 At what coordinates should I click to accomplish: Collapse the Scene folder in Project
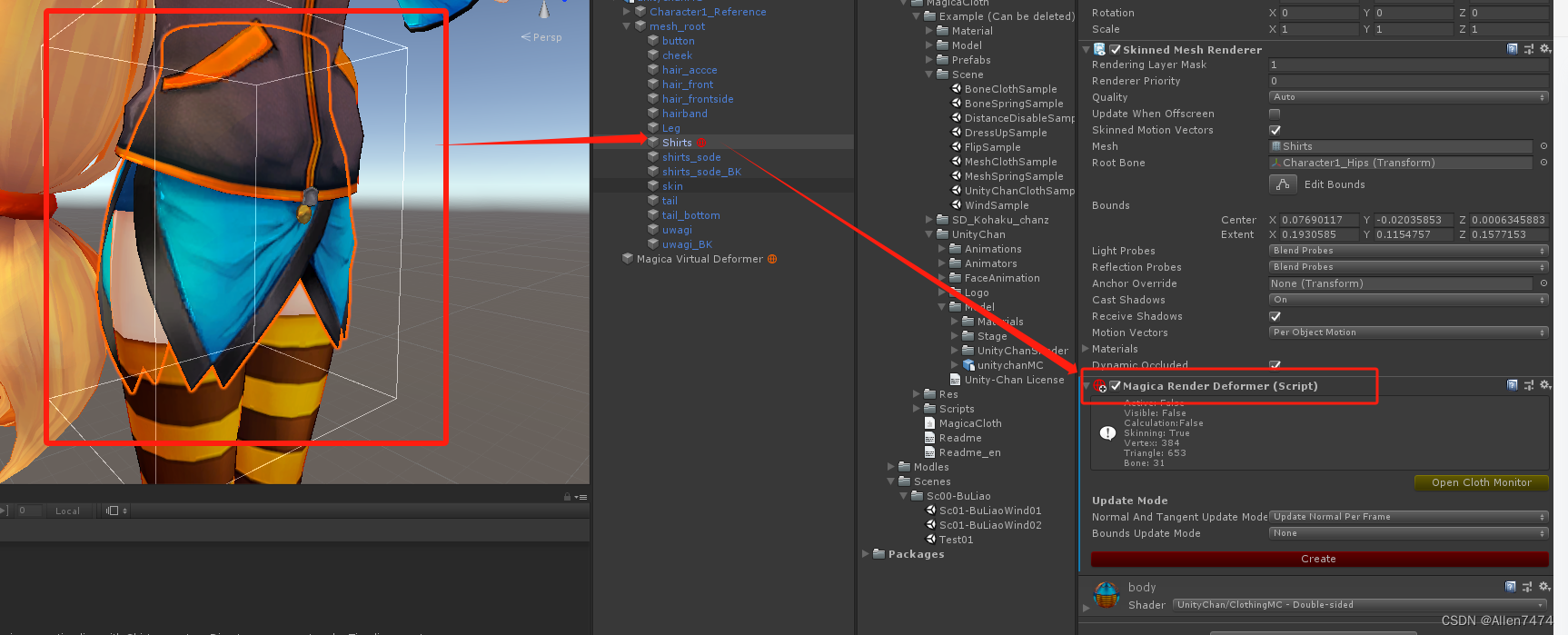coord(929,74)
